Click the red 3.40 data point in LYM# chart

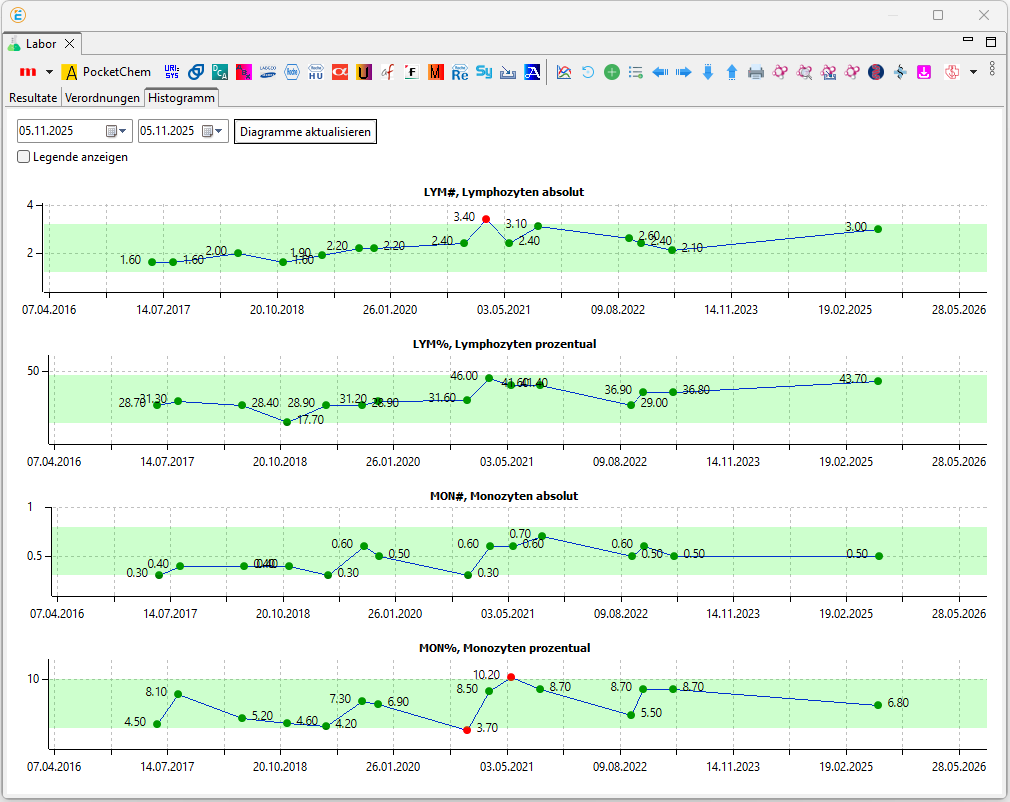point(486,219)
